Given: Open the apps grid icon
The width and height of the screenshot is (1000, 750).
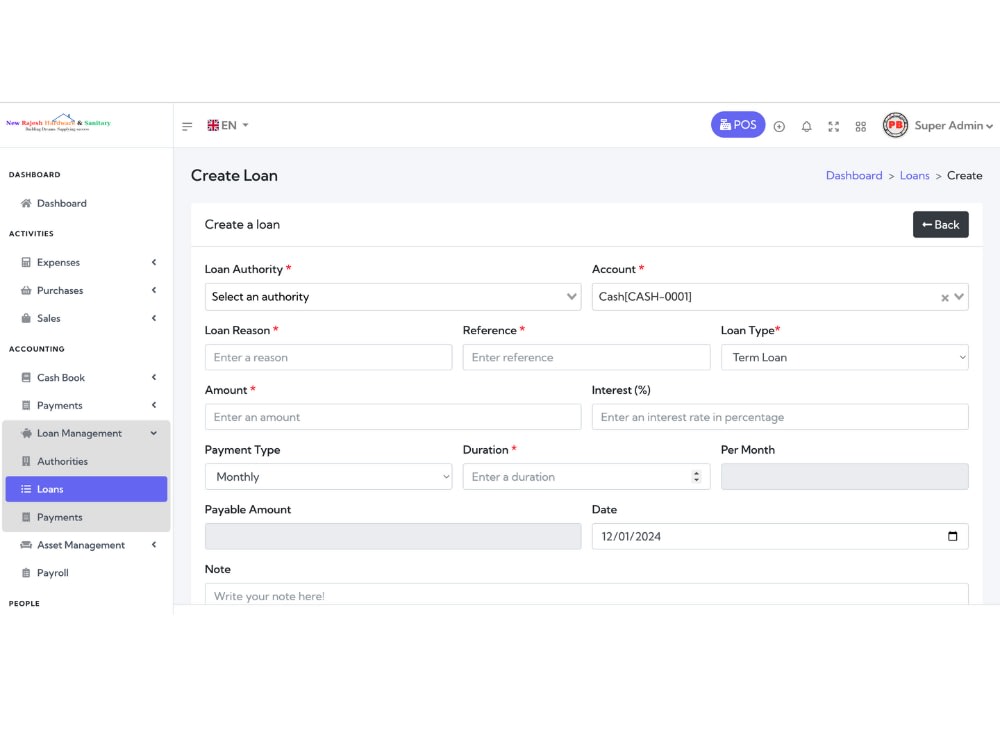Looking at the screenshot, I should click(x=860, y=126).
